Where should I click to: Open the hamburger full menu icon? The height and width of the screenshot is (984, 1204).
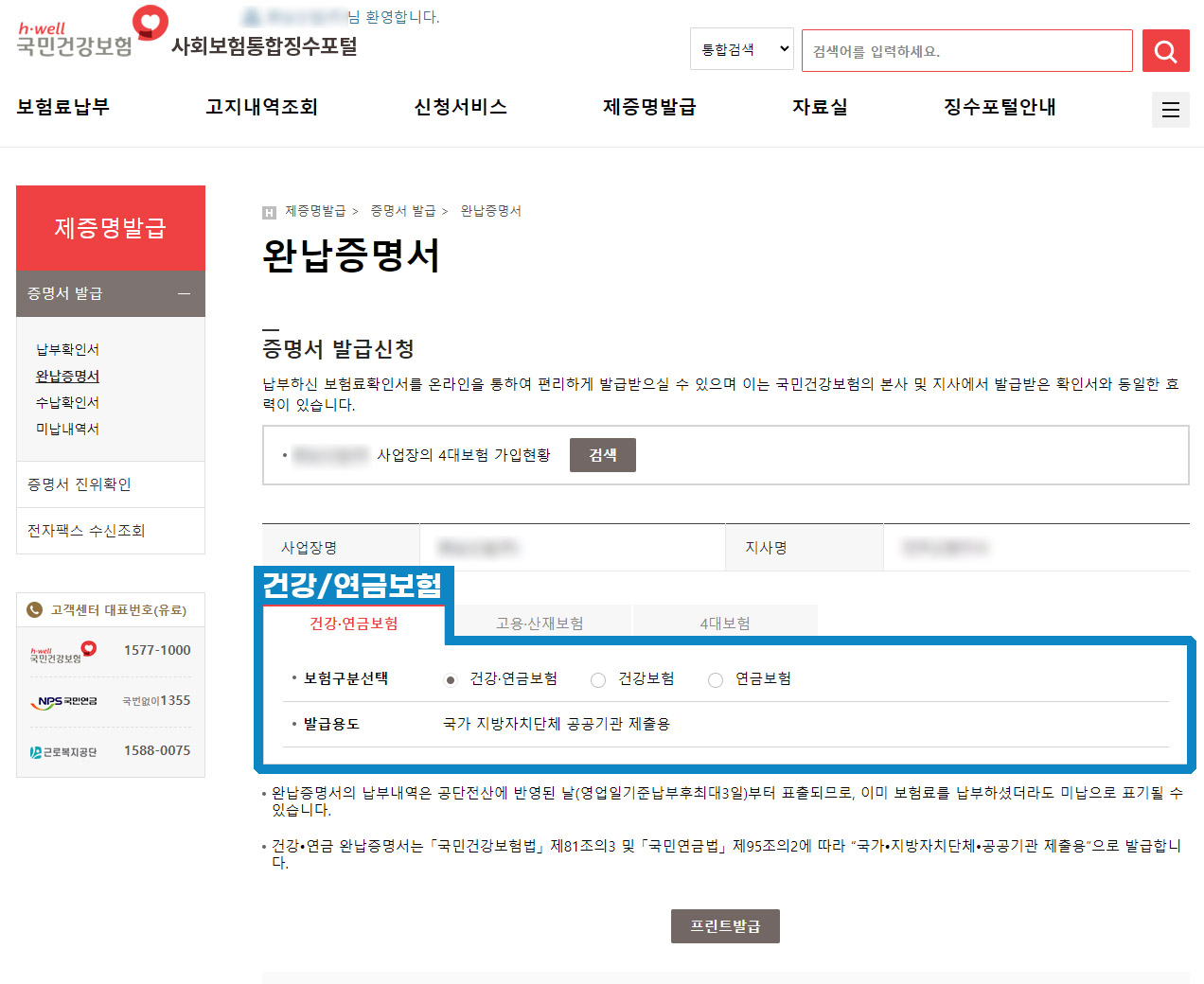(1171, 110)
